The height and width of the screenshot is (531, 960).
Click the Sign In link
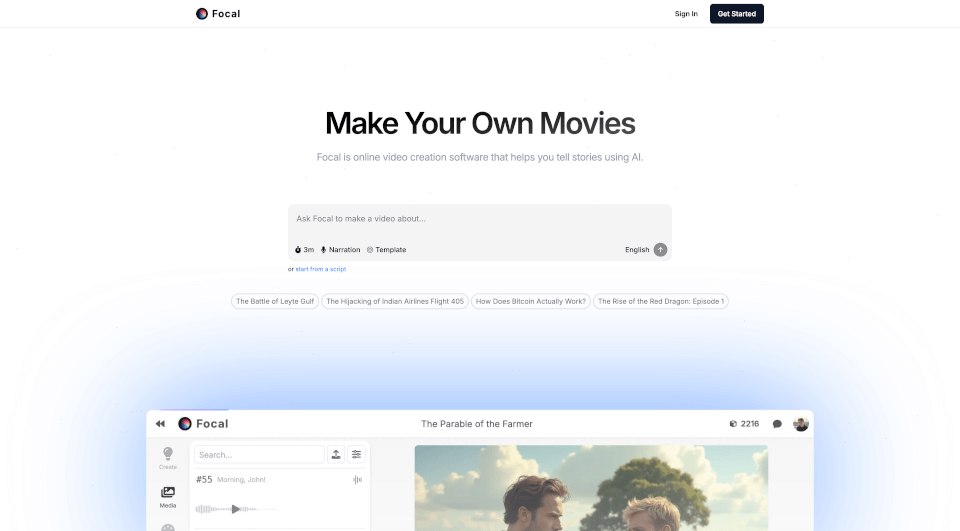click(686, 14)
